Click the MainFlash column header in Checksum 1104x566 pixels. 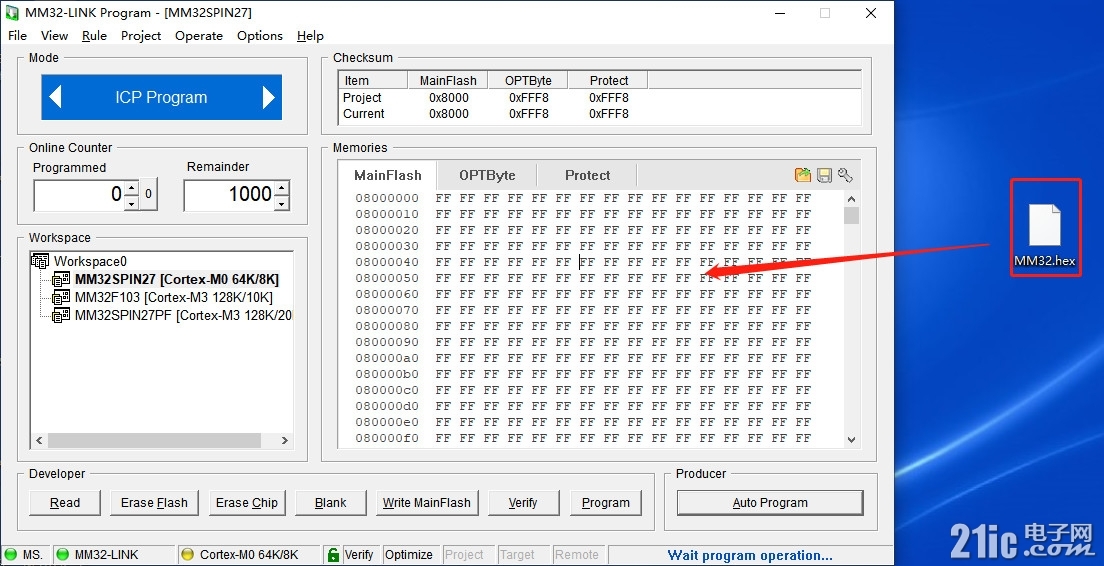(448, 80)
